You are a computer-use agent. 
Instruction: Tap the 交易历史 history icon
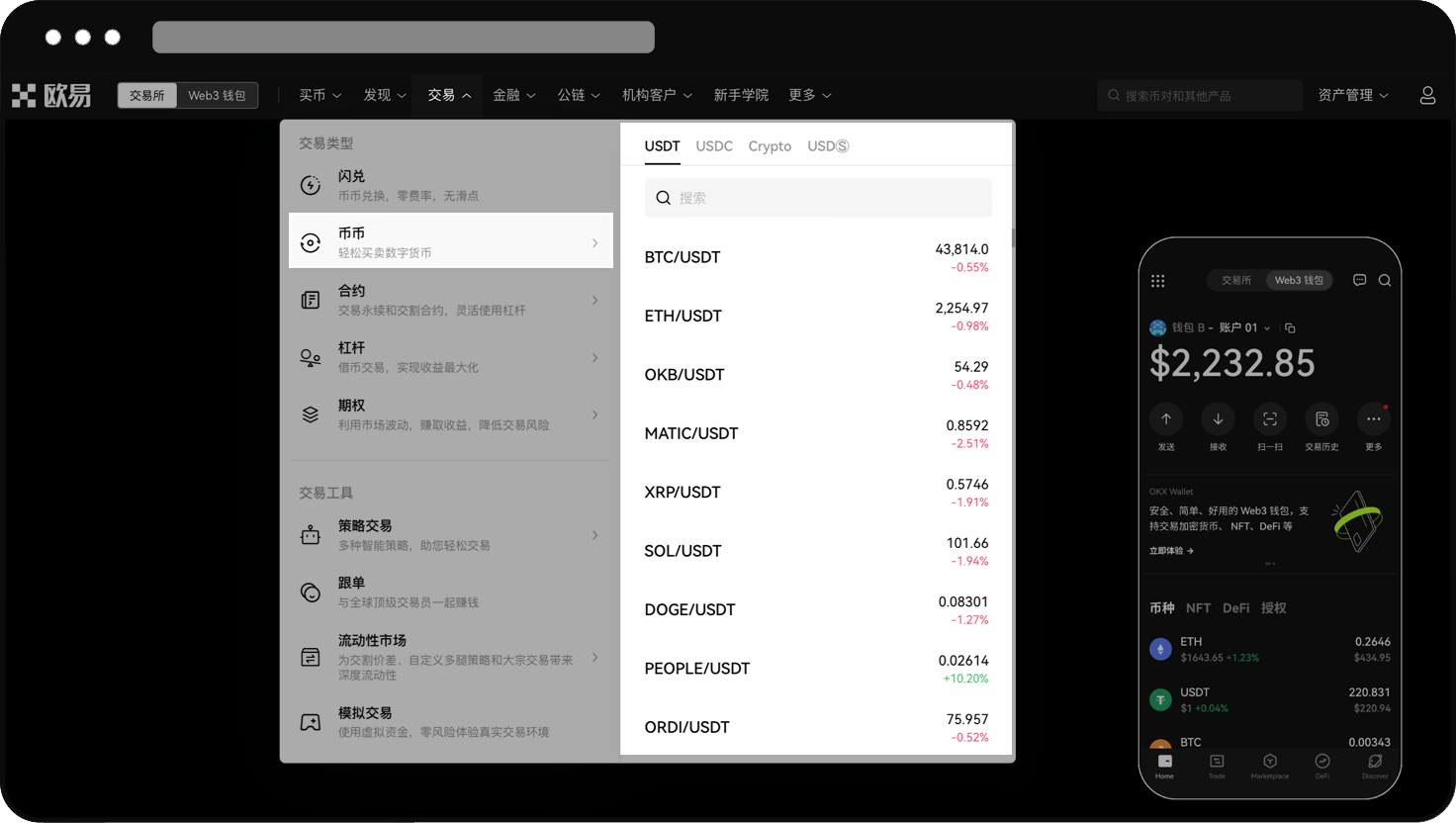(1321, 419)
